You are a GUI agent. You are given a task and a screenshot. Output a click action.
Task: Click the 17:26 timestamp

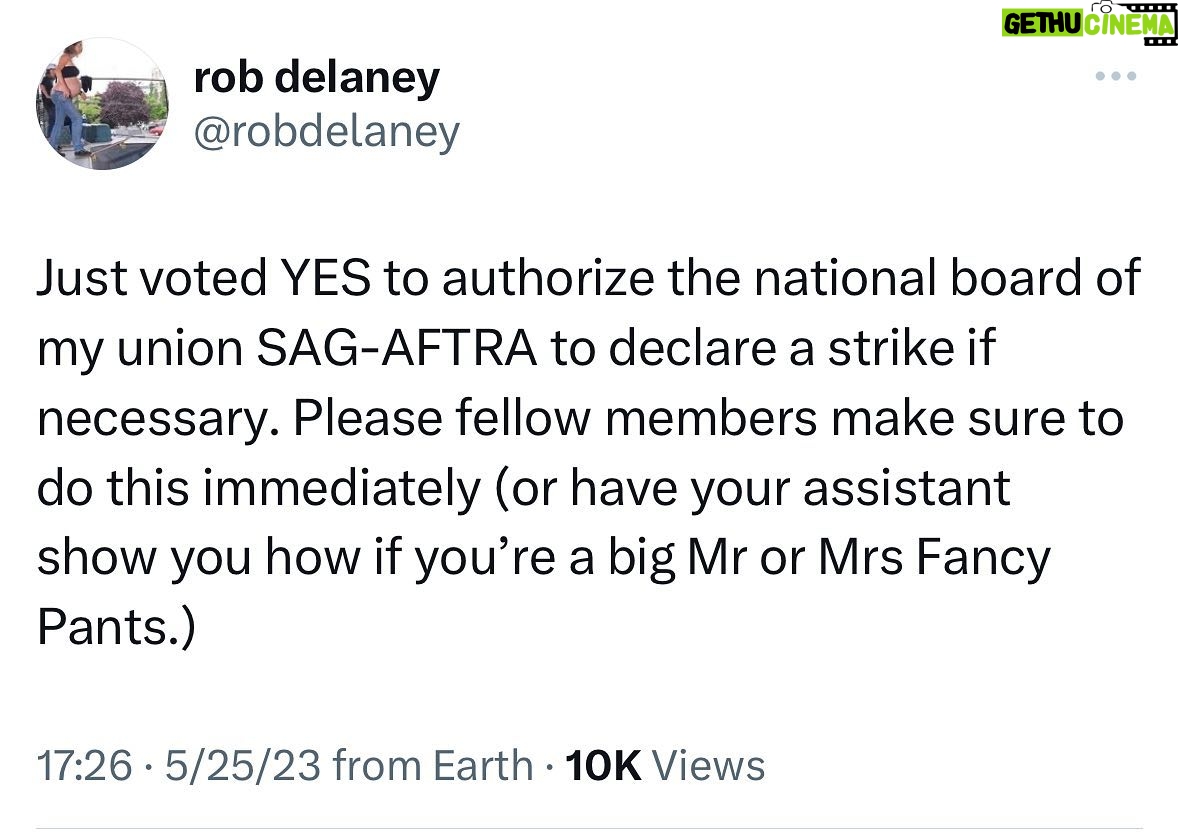84,766
